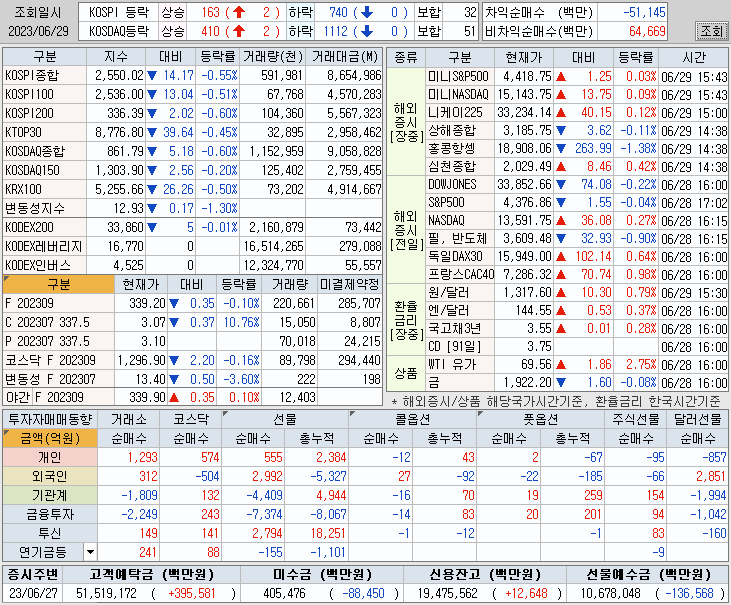Select the KOSDAQ150 row label
Screen dimensions: 731x605
pyautogui.click(x=44, y=171)
